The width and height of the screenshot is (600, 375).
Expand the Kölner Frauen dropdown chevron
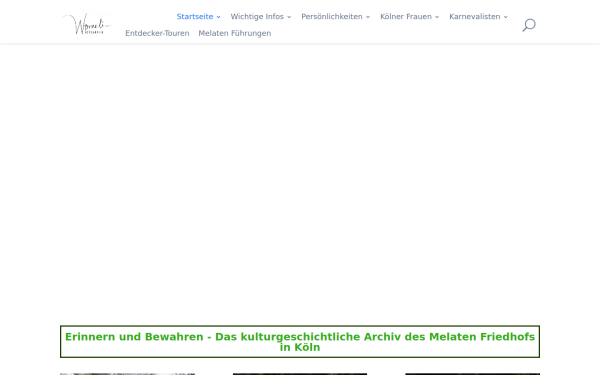coord(437,17)
